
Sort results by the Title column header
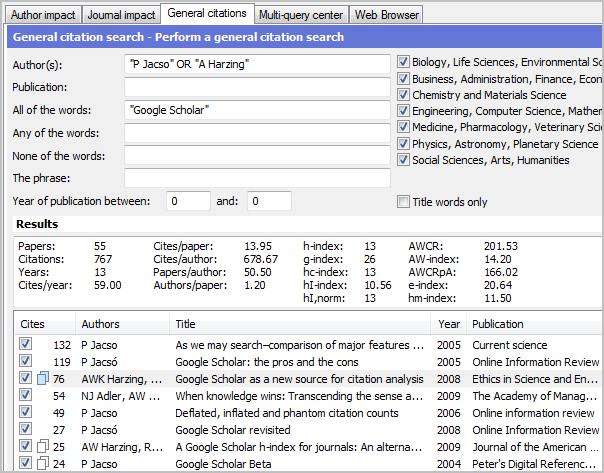300,324
